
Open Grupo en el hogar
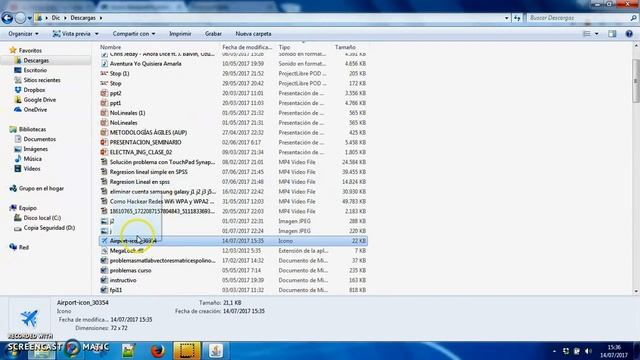coord(41,189)
